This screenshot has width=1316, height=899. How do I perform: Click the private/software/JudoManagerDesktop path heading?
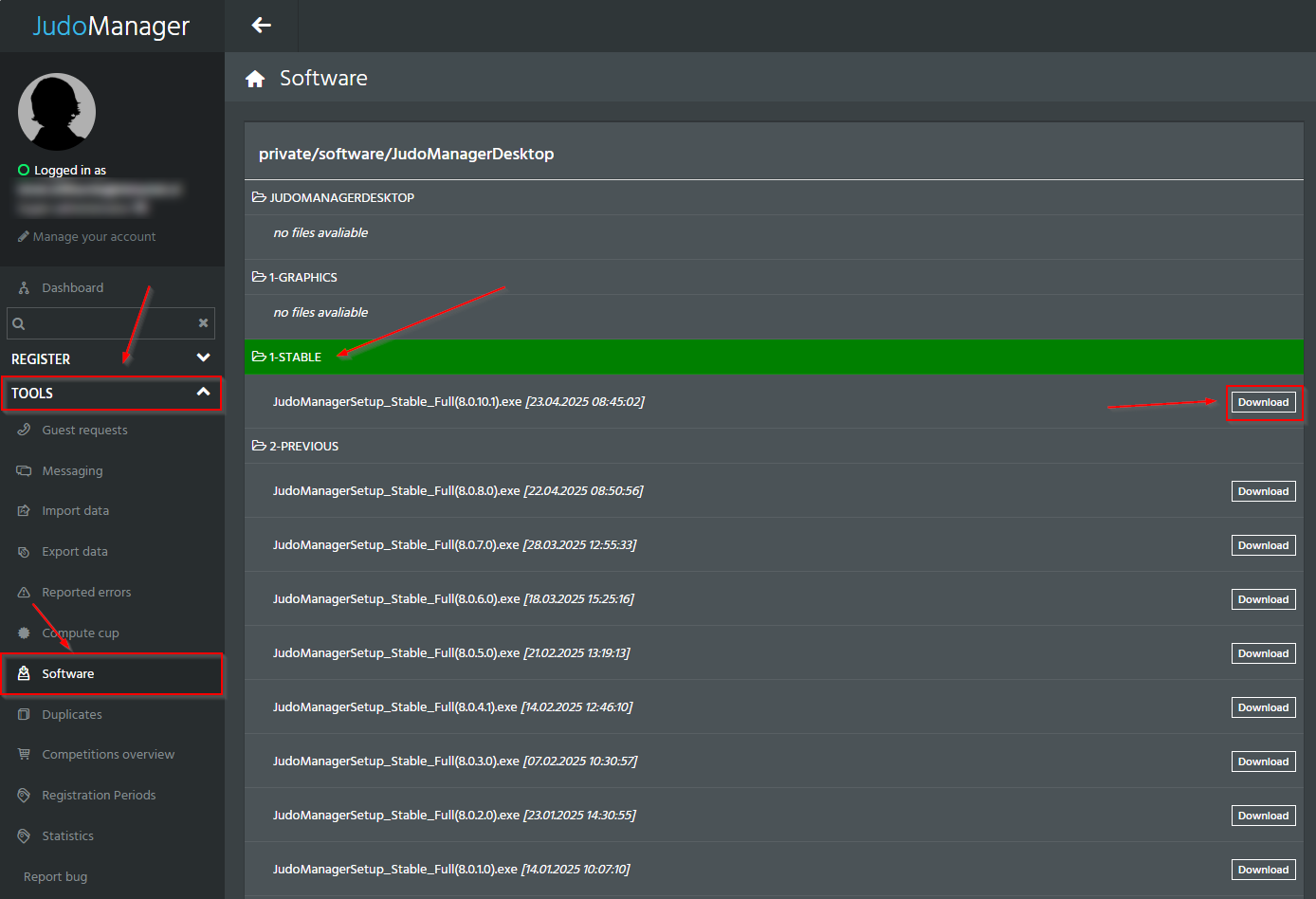(406, 155)
